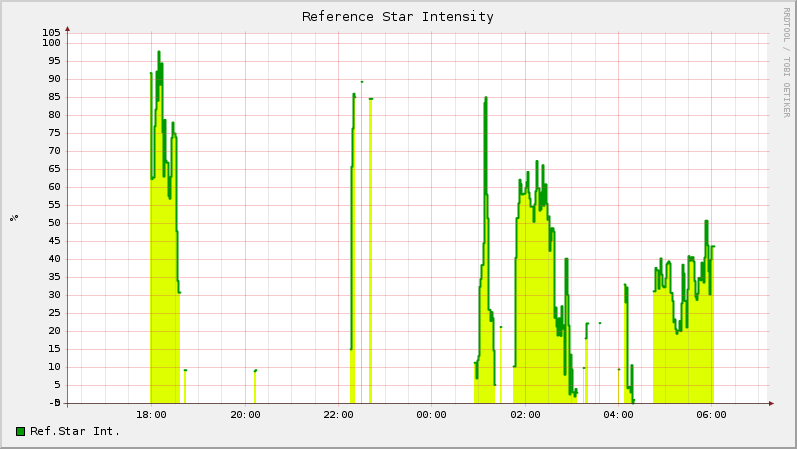The height and width of the screenshot is (449, 797).
Task: Click the 'Reference Star Intensity' chart title
Action: click(x=397, y=17)
